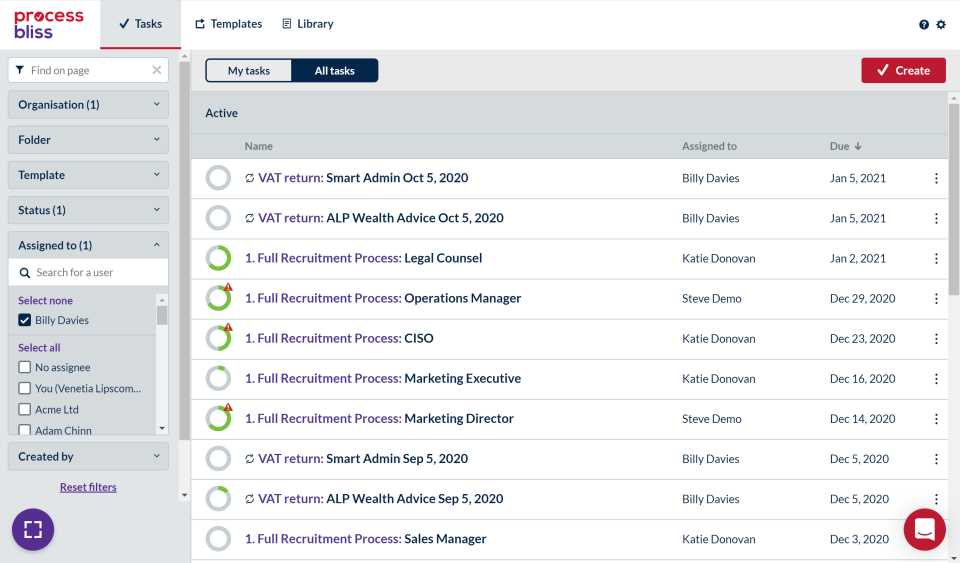Open kebab menu for Legal Counsel task
Viewport: 960px width, 563px height.
[x=936, y=258]
